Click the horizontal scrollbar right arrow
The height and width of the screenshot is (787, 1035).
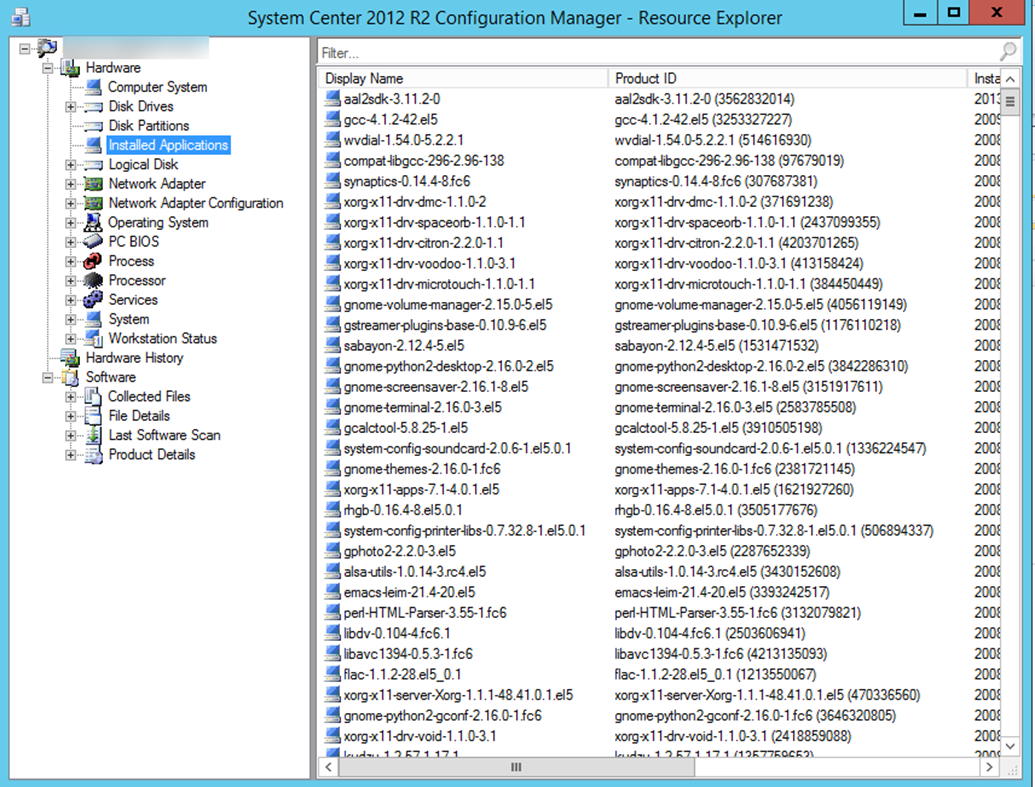click(x=988, y=767)
